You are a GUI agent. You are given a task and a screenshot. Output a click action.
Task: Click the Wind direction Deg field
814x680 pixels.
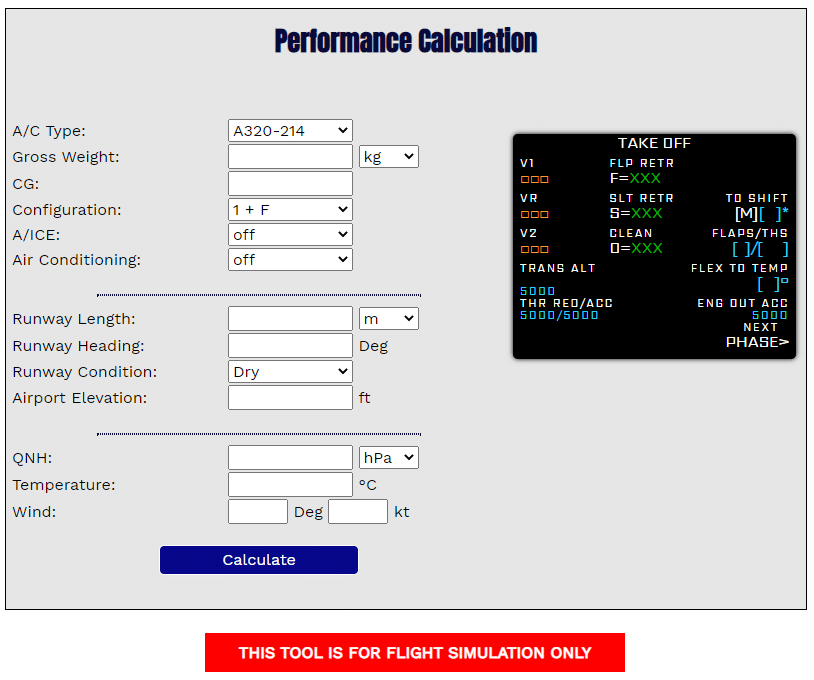click(x=258, y=512)
